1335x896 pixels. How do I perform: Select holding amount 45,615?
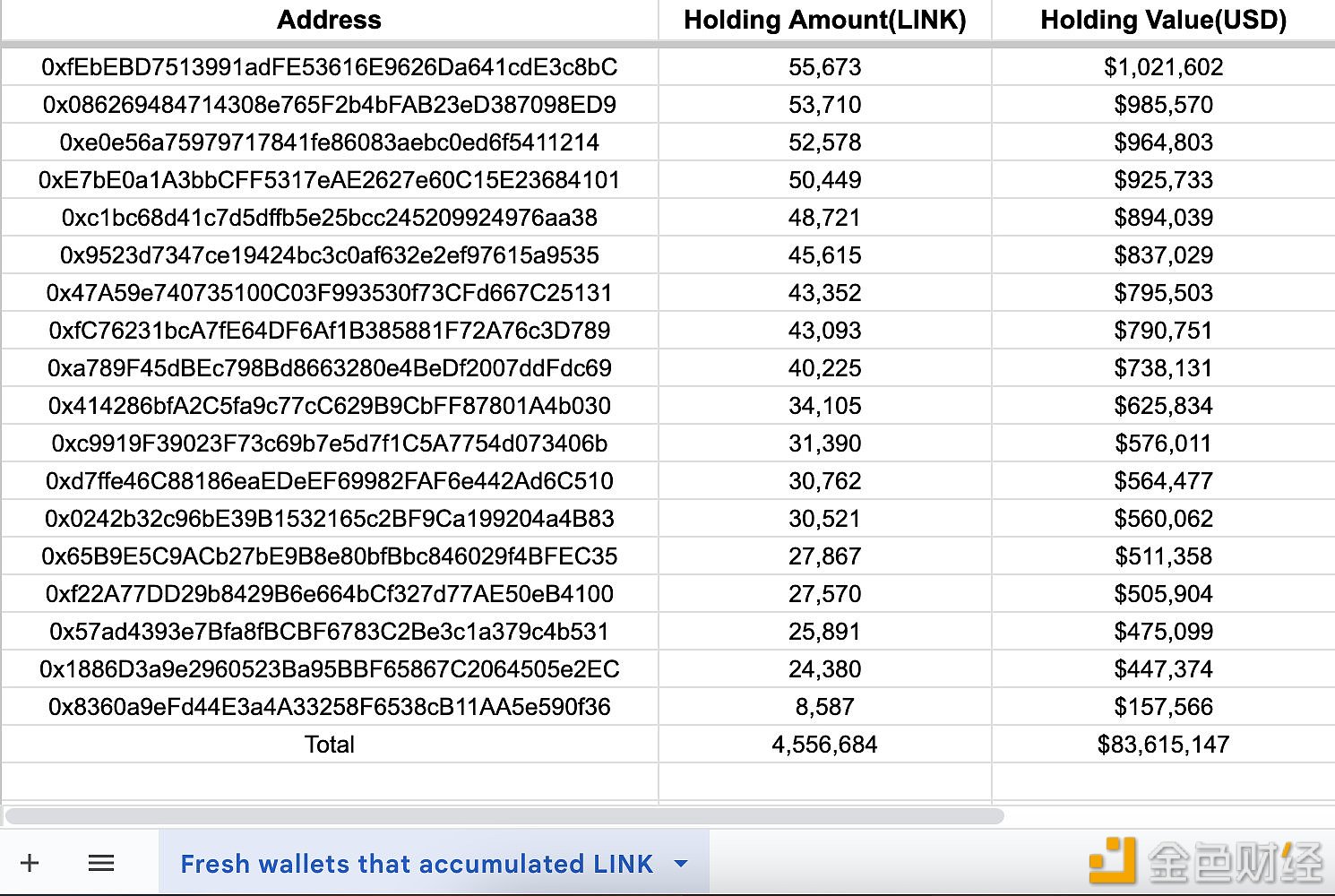click(824, 255)
